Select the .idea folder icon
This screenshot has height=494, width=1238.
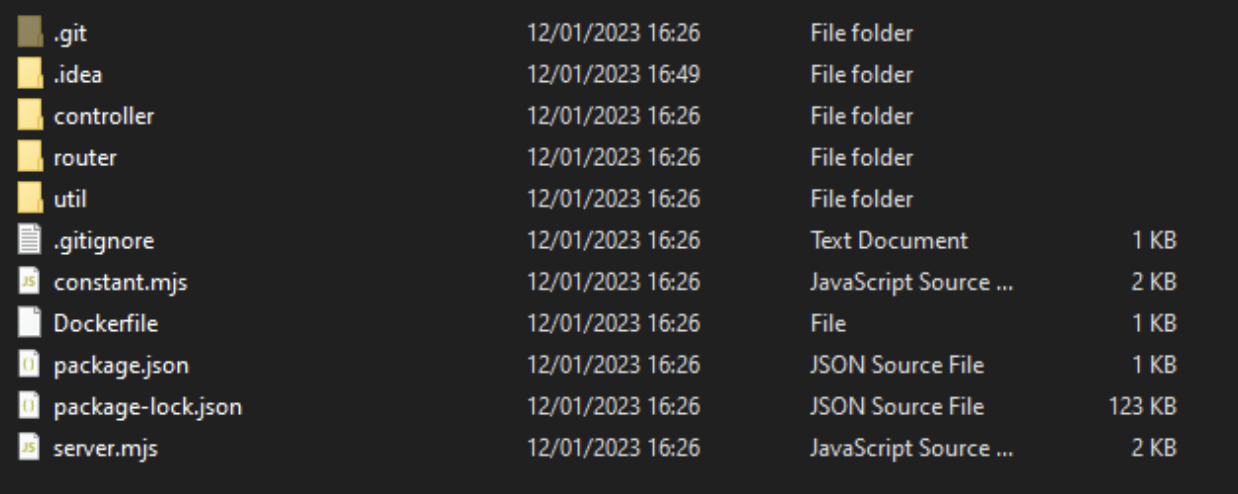point(30,75)
